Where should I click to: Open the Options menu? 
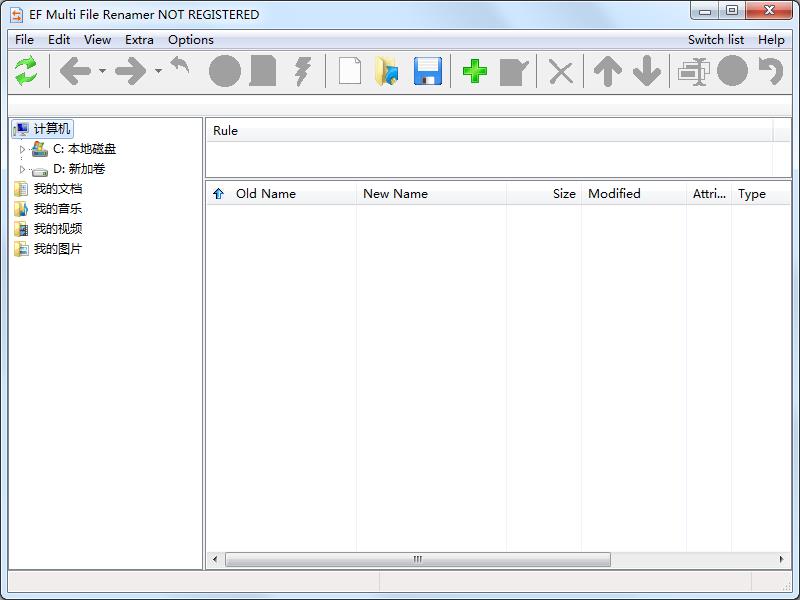pyautogui.click(x=191, y=40)
